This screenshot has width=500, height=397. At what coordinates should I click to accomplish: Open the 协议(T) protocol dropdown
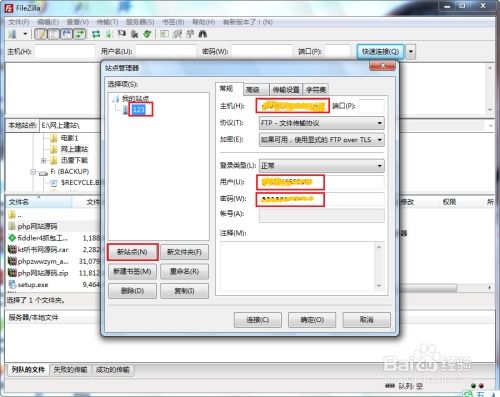coord(322,123)
